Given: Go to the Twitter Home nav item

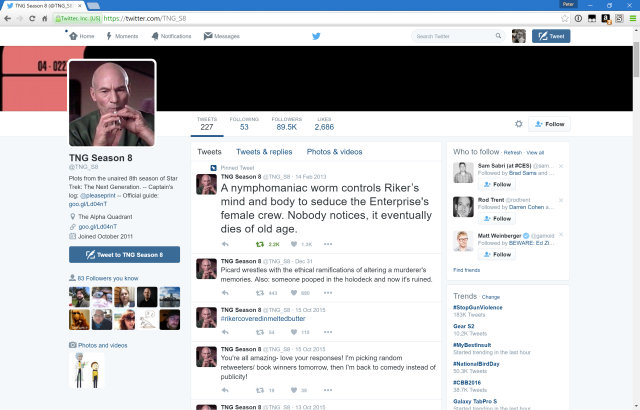Looking at the screenshot, I should pos(82,36).
